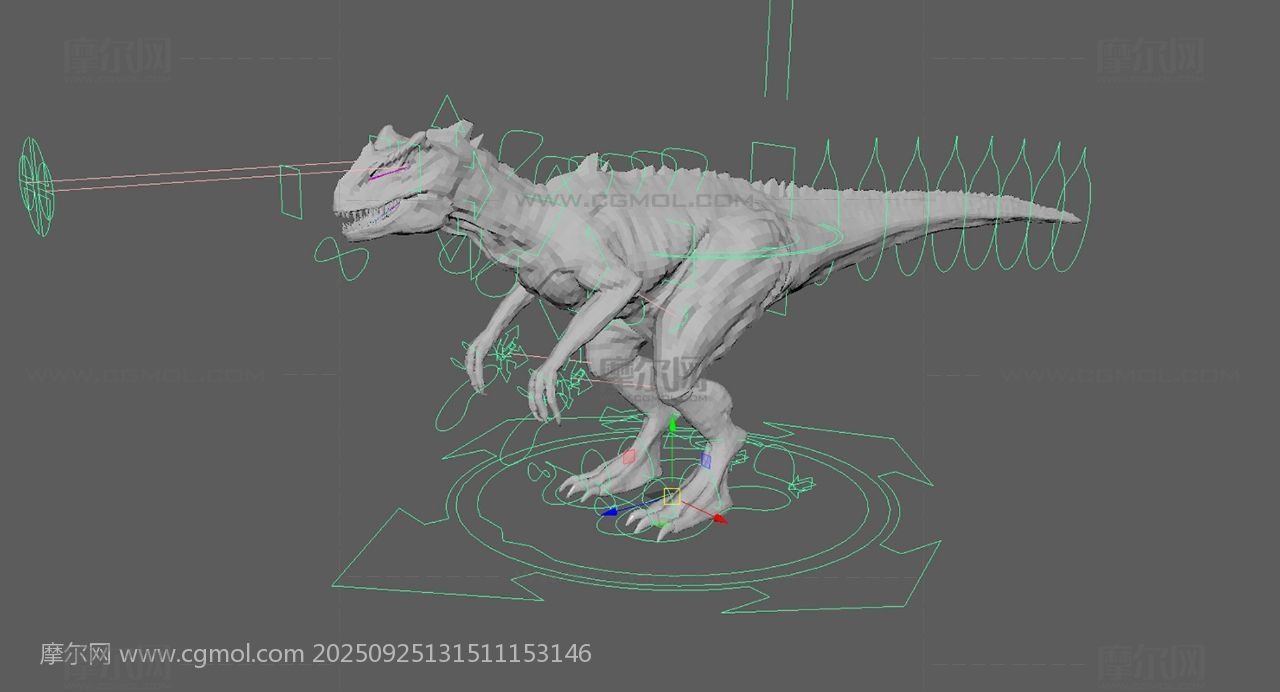Click the purple eye line on the dinosaur head
1280x692 pixels.
(386, 172)
